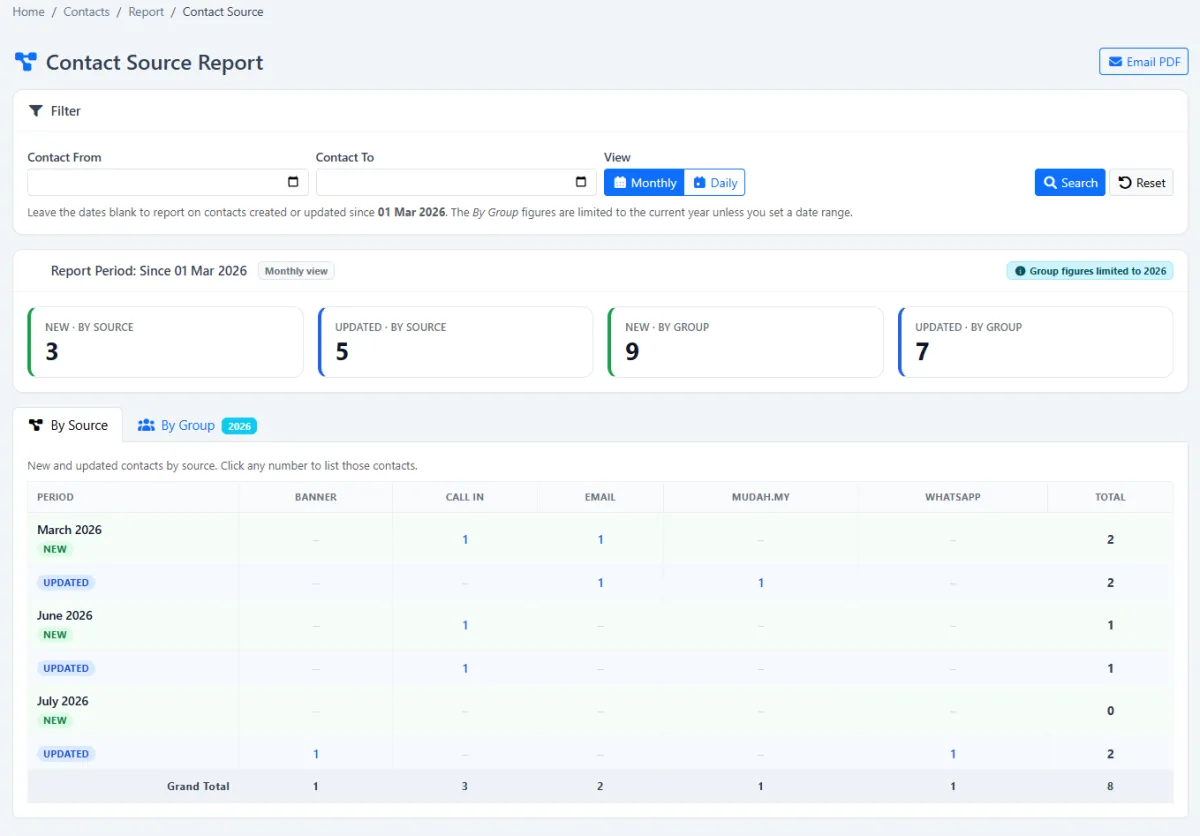Click the Updated By Source summary card
1200x836 pixels.
point(455,342)
